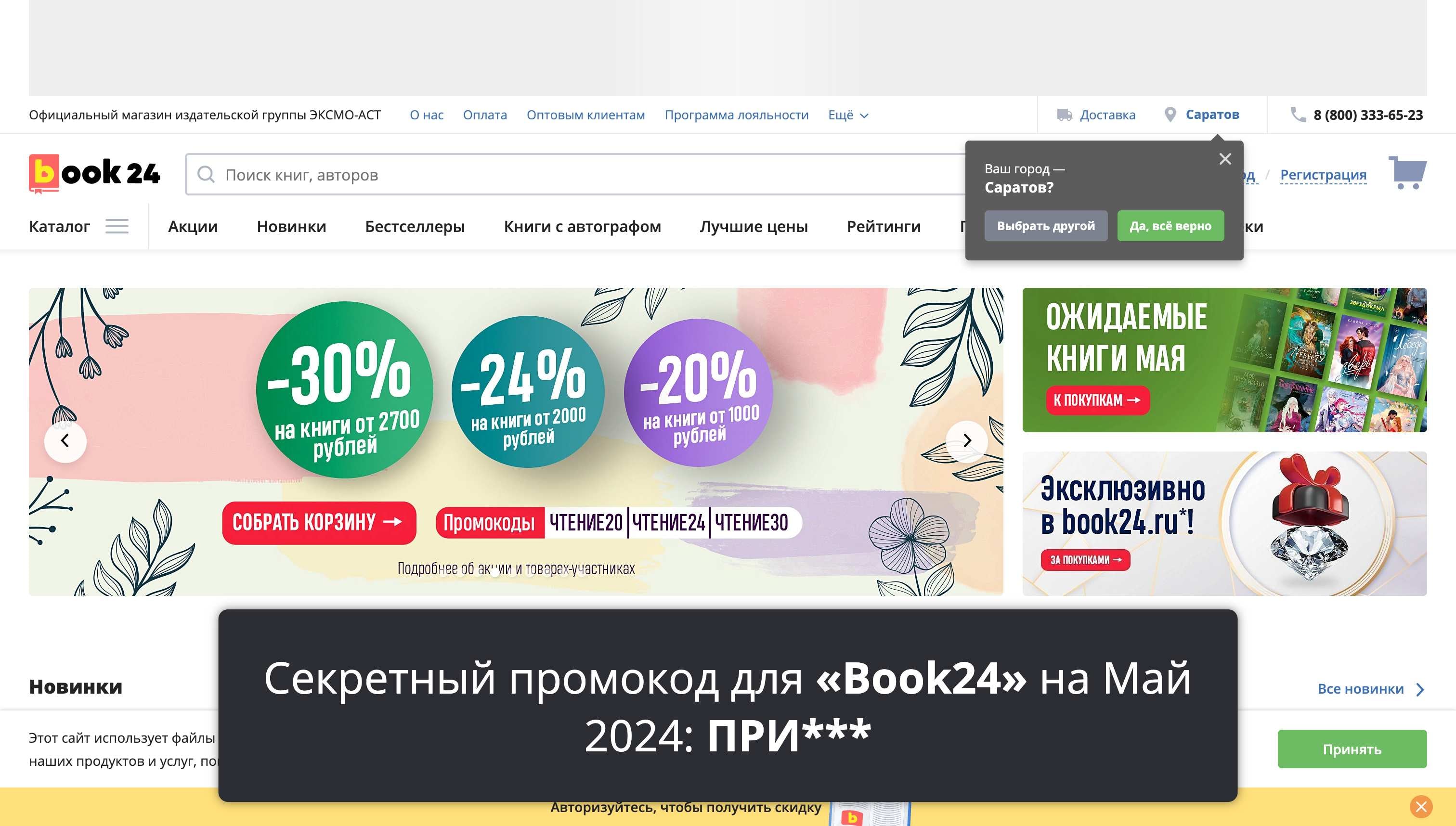The width and height of the screenshot is (1456, 826).
Task: Close the city confirmation popup
Action: point(1225,159)
